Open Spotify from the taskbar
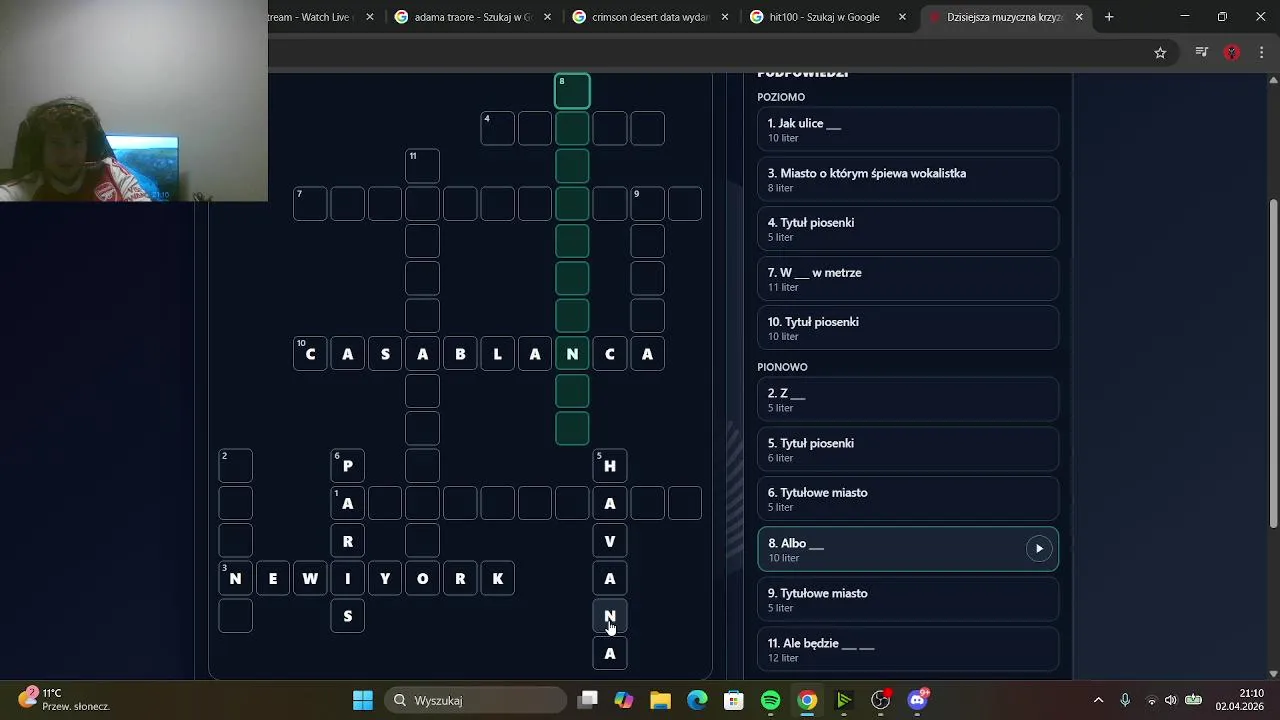1280x720 pixels. [770, 700]
